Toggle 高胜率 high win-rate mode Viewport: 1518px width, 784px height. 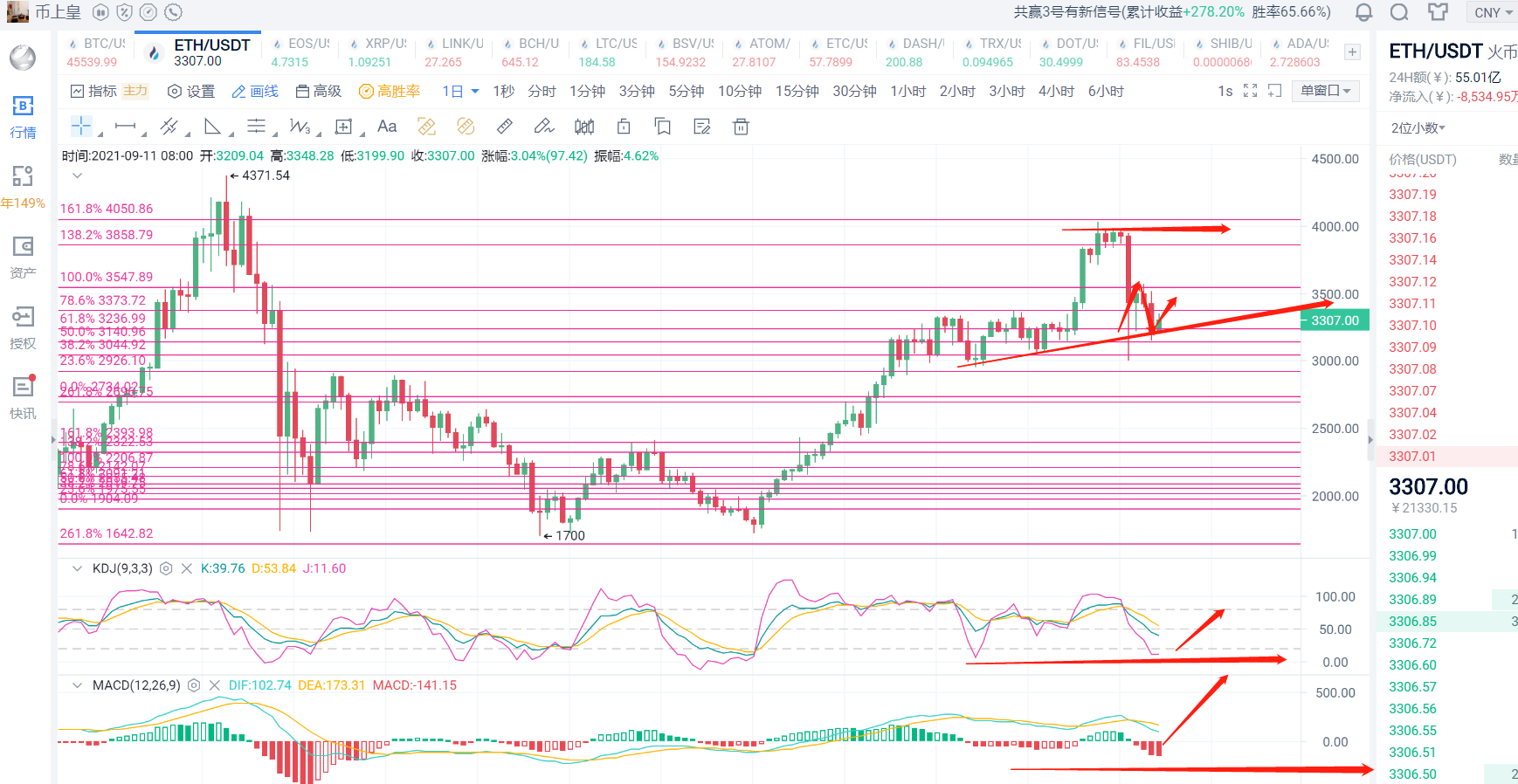pyautogui.click(x=390, y=91)
